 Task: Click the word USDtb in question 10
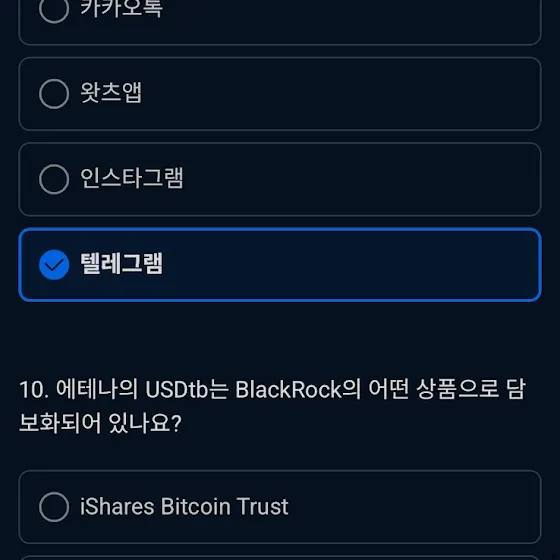176,389
